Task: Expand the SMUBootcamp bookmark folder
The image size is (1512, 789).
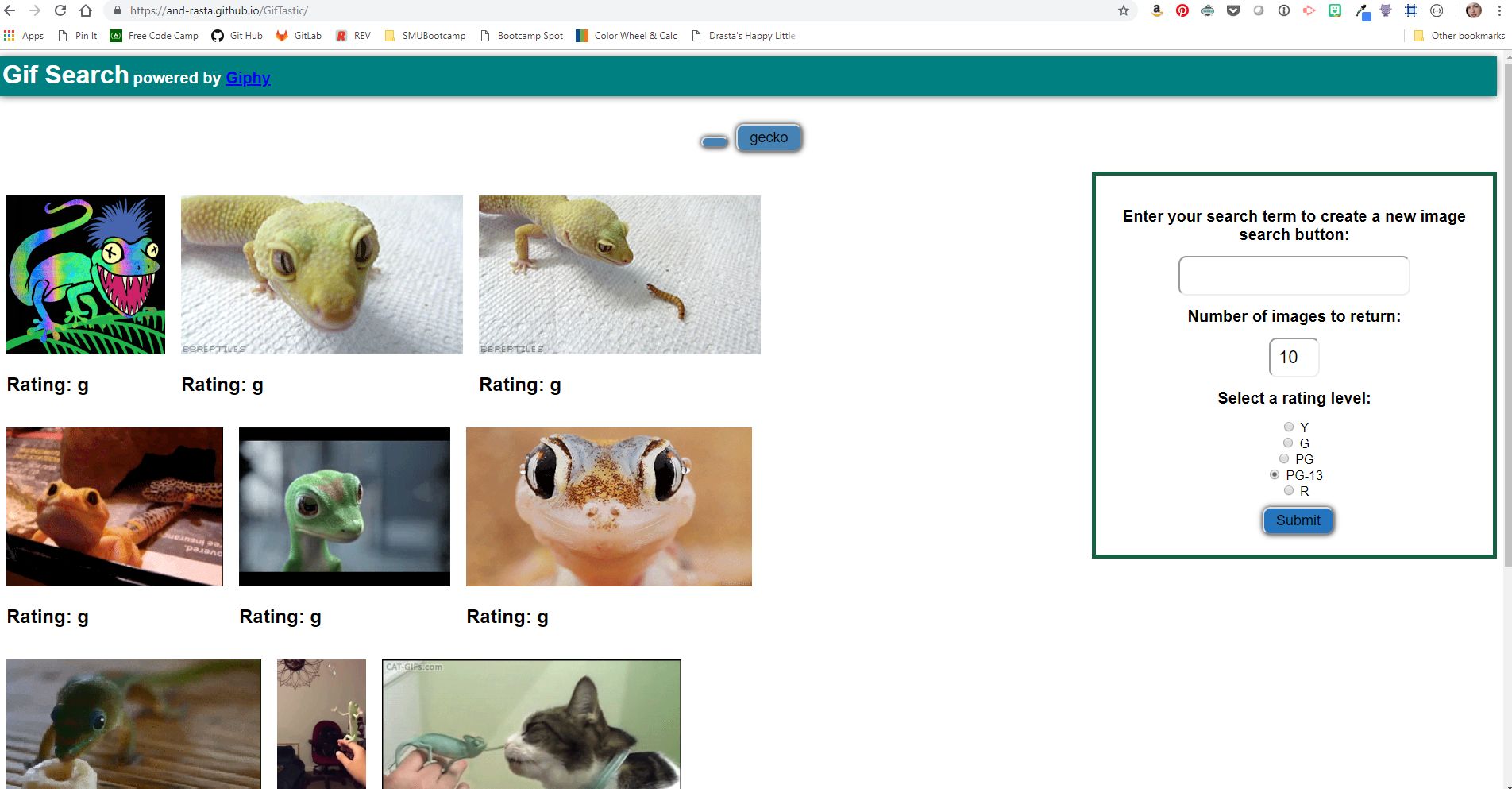Action: pyautogui.click(x=426, y=36)
